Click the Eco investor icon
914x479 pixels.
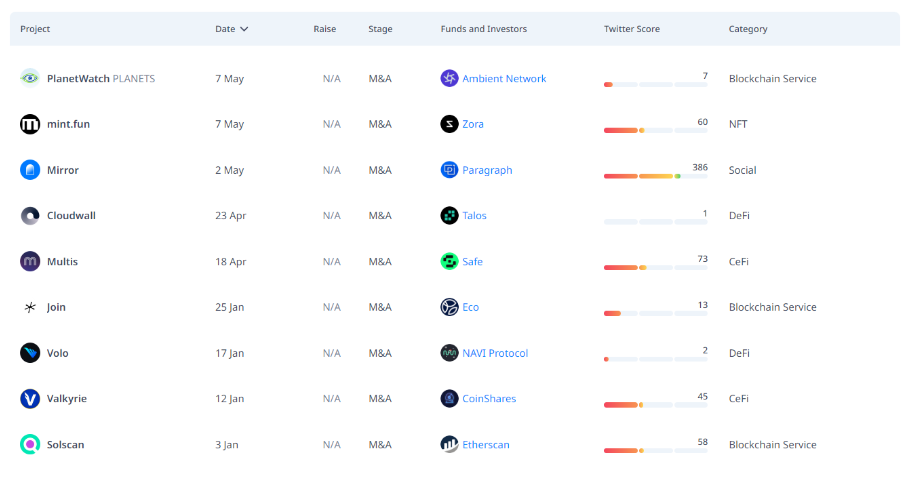tap(449, 307)
